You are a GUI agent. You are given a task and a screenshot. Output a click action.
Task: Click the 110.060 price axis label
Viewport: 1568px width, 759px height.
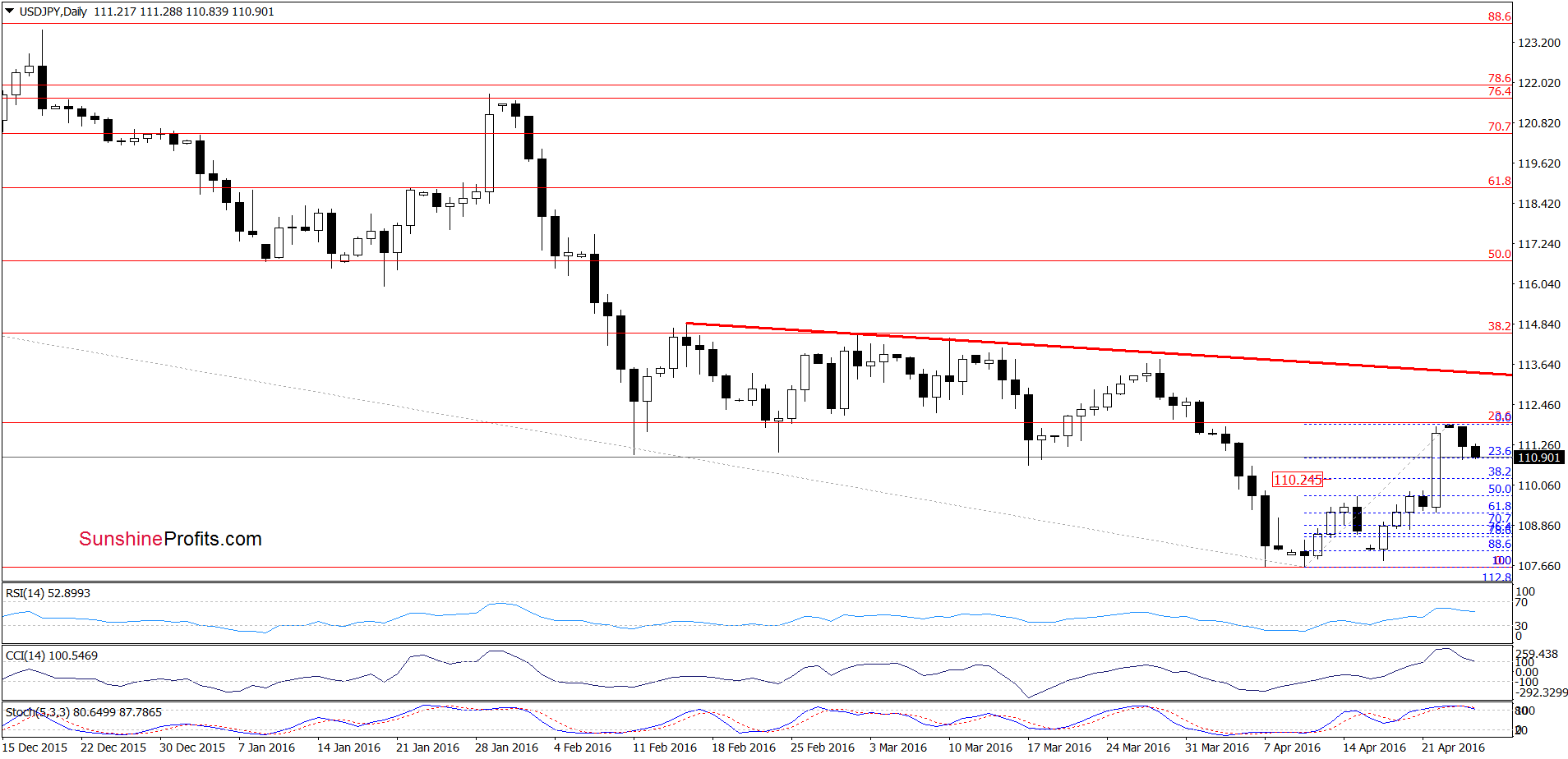1538,485
